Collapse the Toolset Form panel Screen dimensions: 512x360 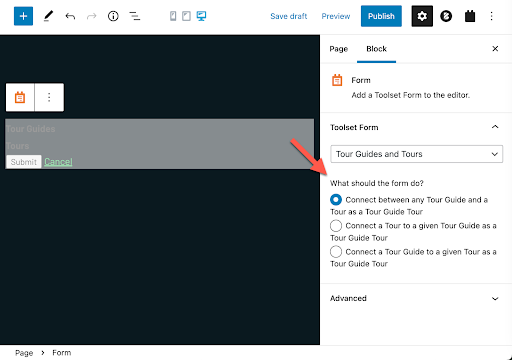[416, 127]
